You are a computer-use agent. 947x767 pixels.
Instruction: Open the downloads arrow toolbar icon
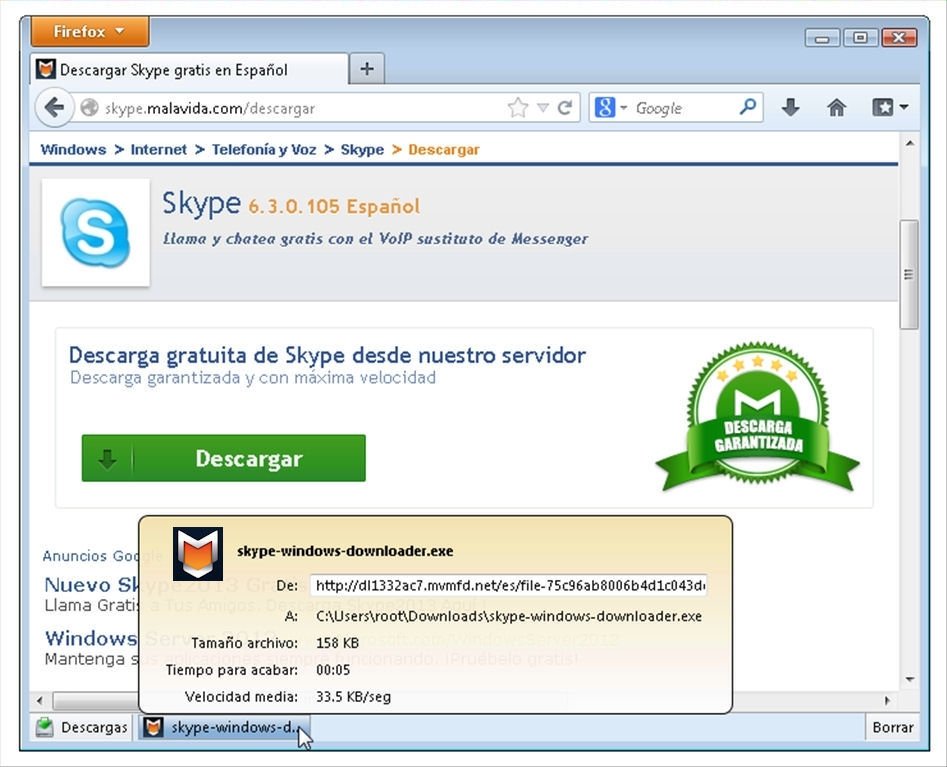790,108
